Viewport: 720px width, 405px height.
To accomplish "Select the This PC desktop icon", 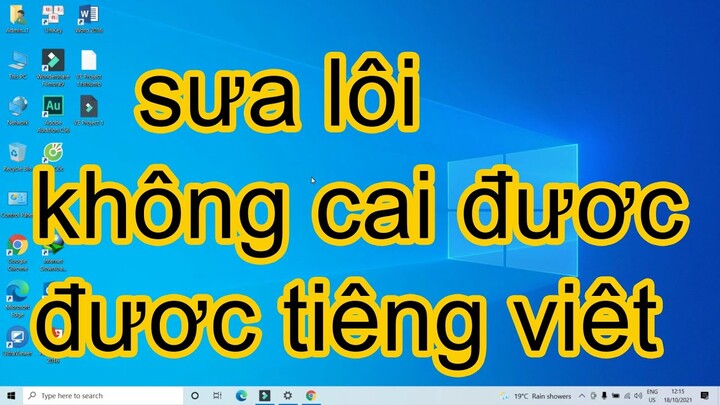I will (x=17, y=62).
